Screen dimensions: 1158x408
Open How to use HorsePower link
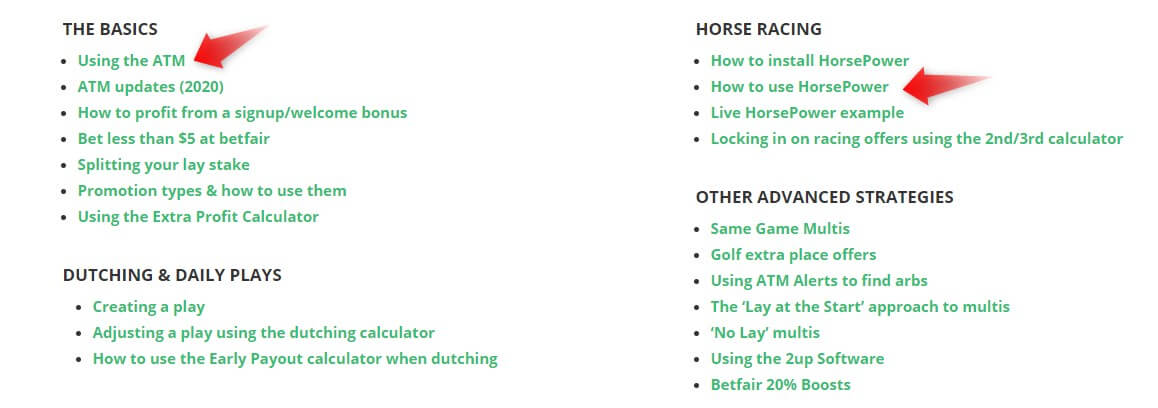pyautogui.click(x=799, y=86)
